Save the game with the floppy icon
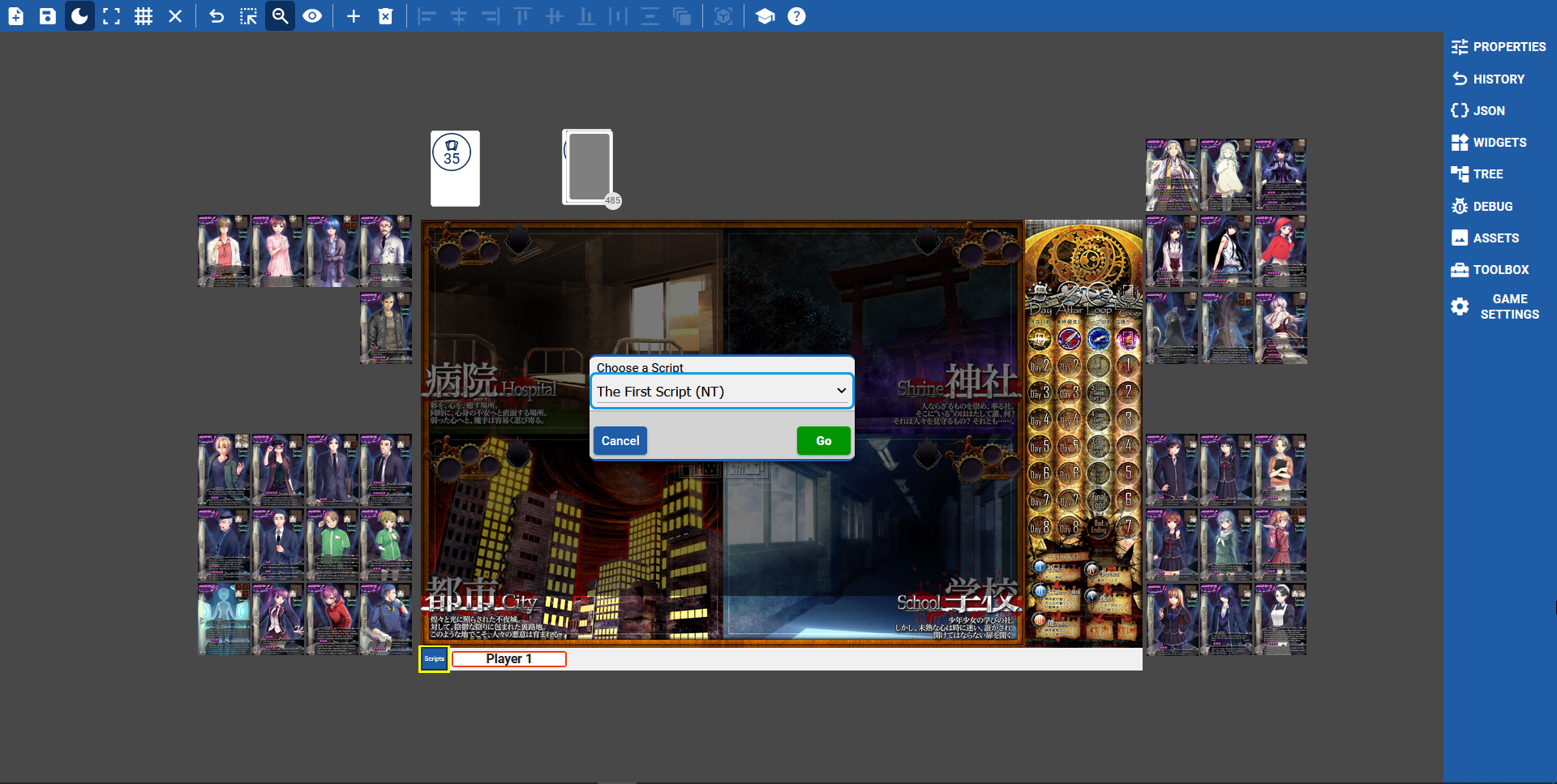Image resolution: width=1557 pixels, height=784 pixels. coord(48,16)
